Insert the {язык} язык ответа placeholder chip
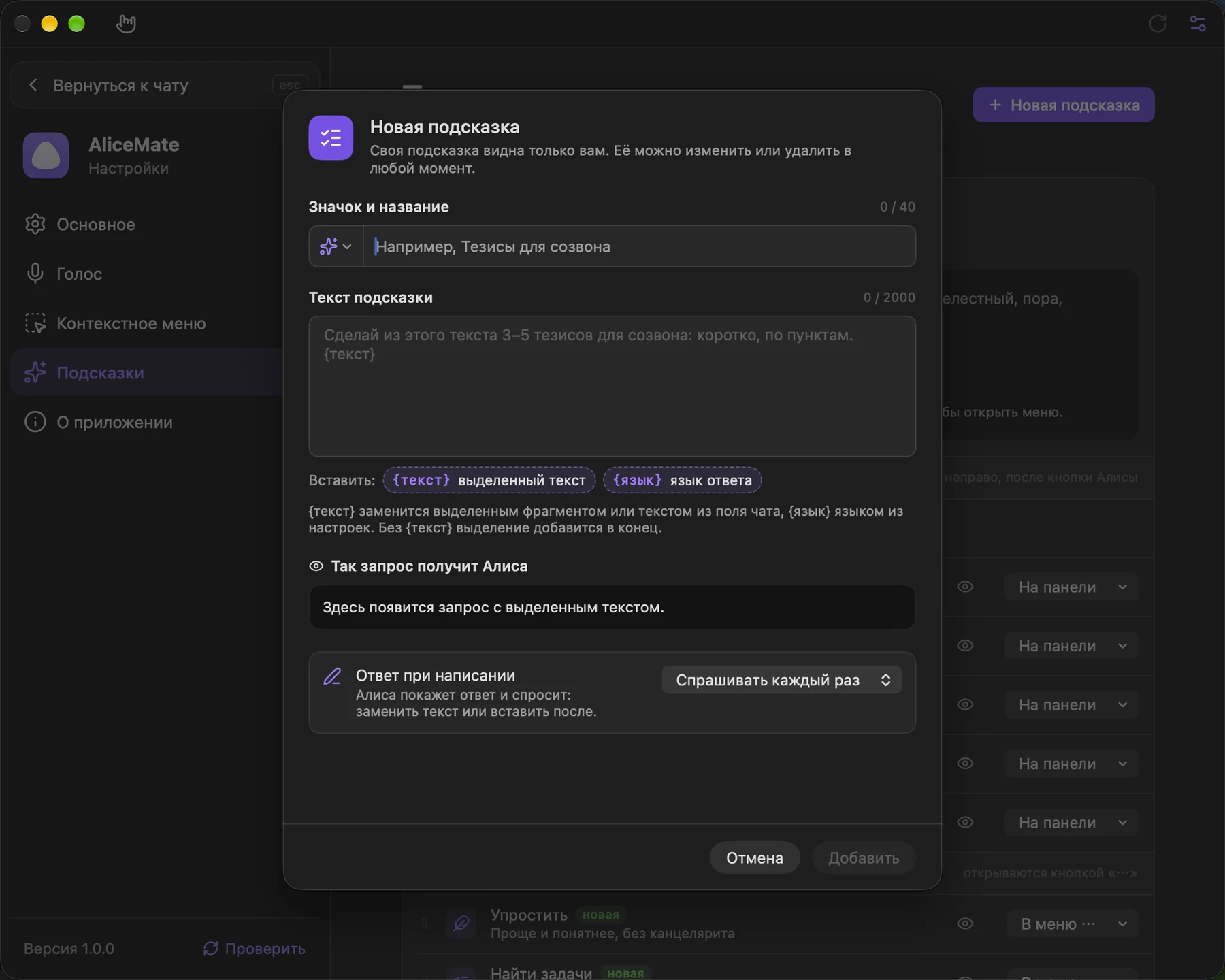Screen dimensions: 1225x980 pos(682,480)
